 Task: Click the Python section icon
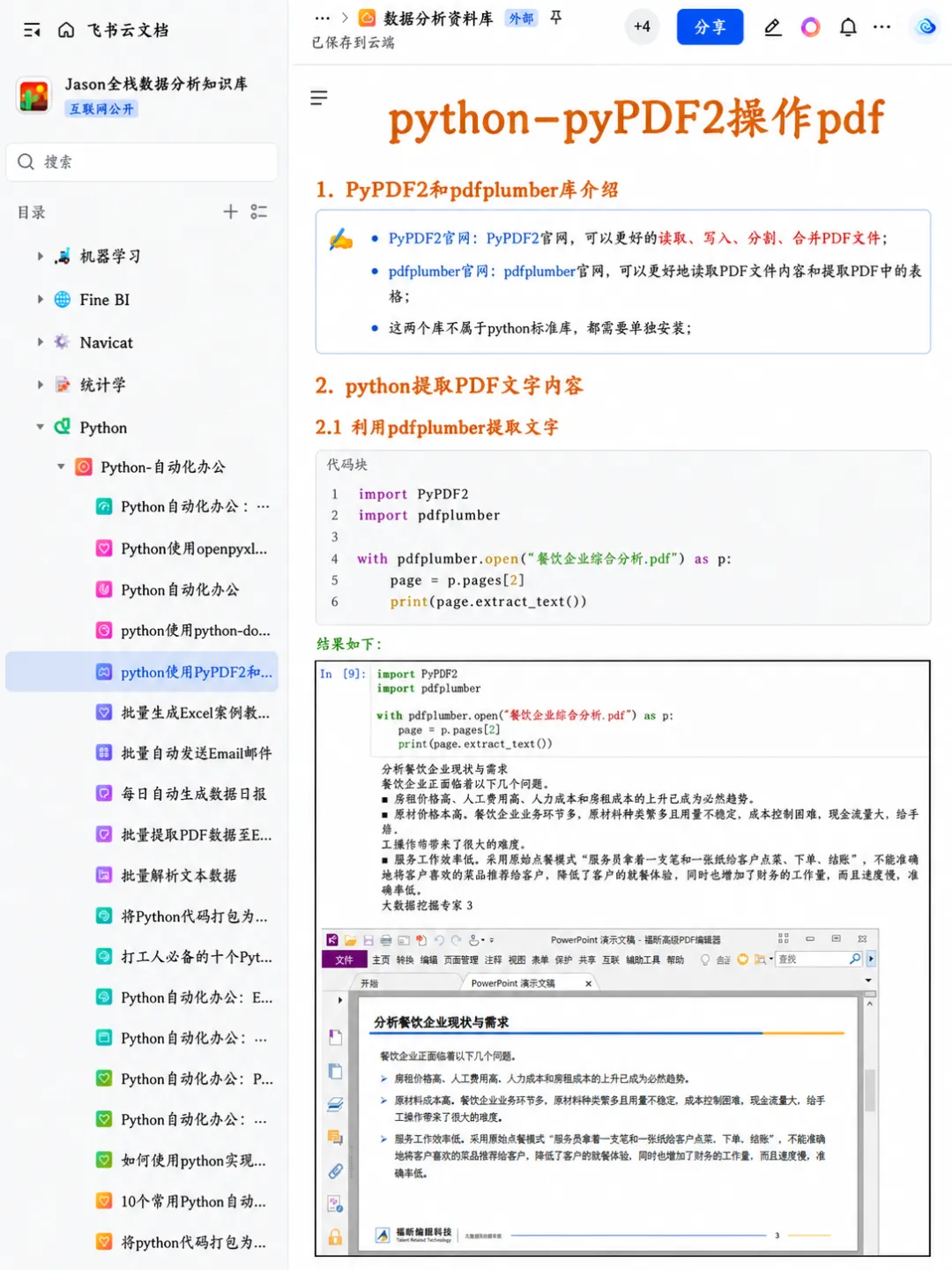[62, 427]
